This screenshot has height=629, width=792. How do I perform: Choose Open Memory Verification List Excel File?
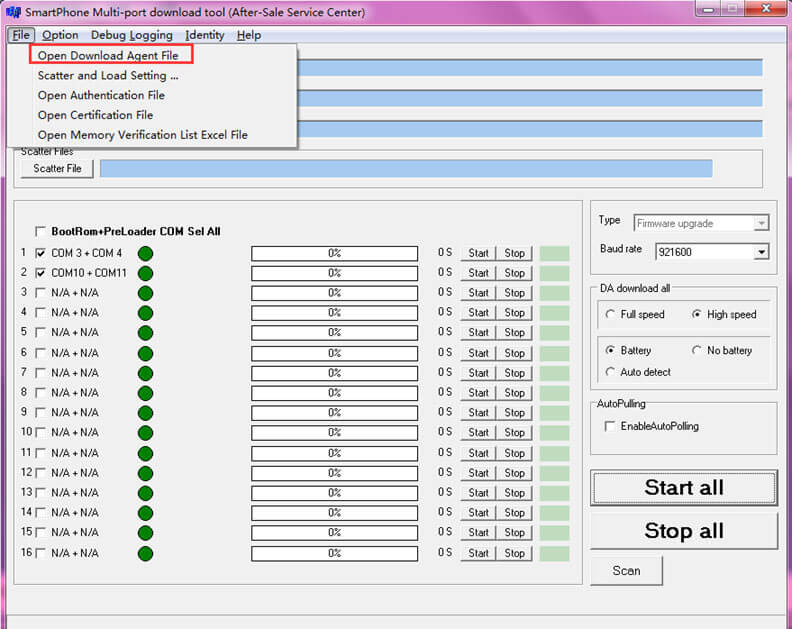[142, 135]
